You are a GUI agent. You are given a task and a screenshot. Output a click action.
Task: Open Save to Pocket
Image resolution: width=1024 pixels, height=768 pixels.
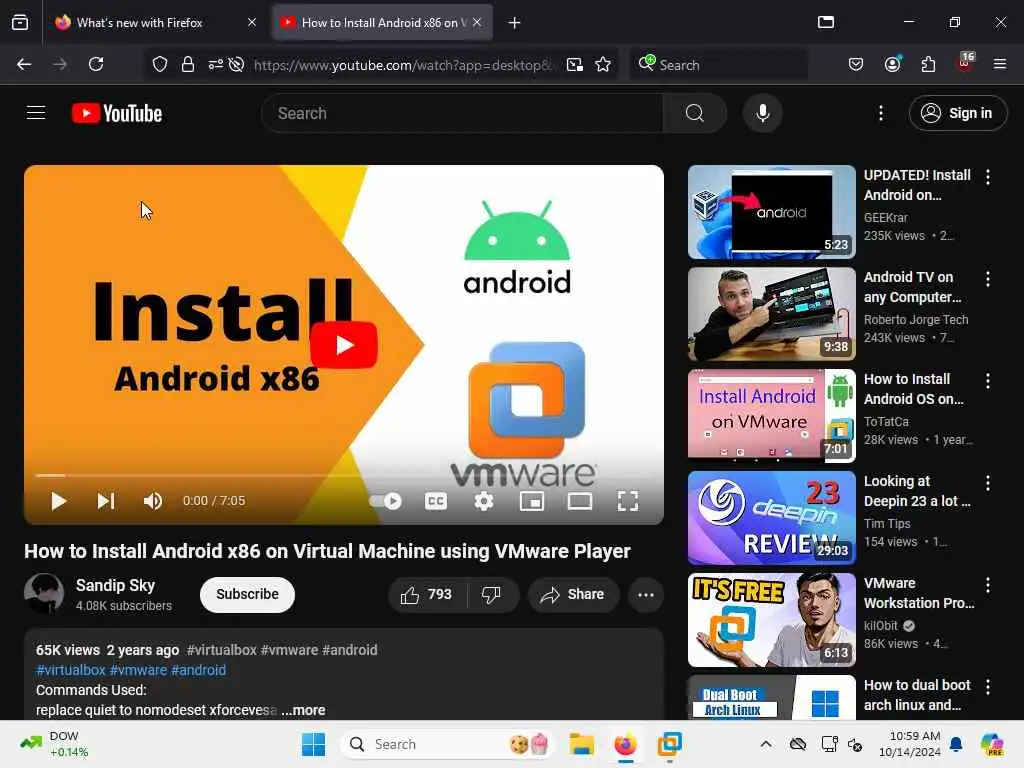pyautogui.click(x=856, y=64)
